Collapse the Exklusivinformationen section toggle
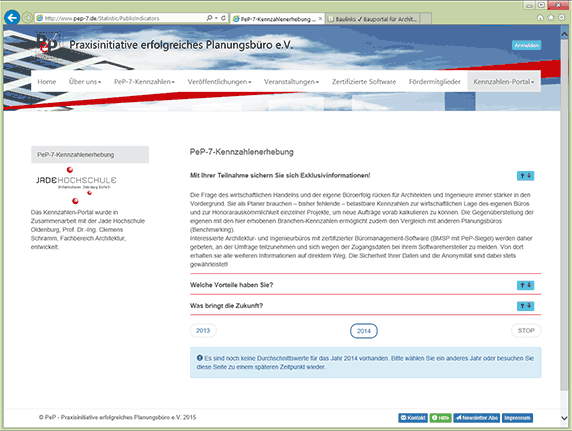Image resolution: width=572 pixels, height=431 pixels. [x=525, y=176]
